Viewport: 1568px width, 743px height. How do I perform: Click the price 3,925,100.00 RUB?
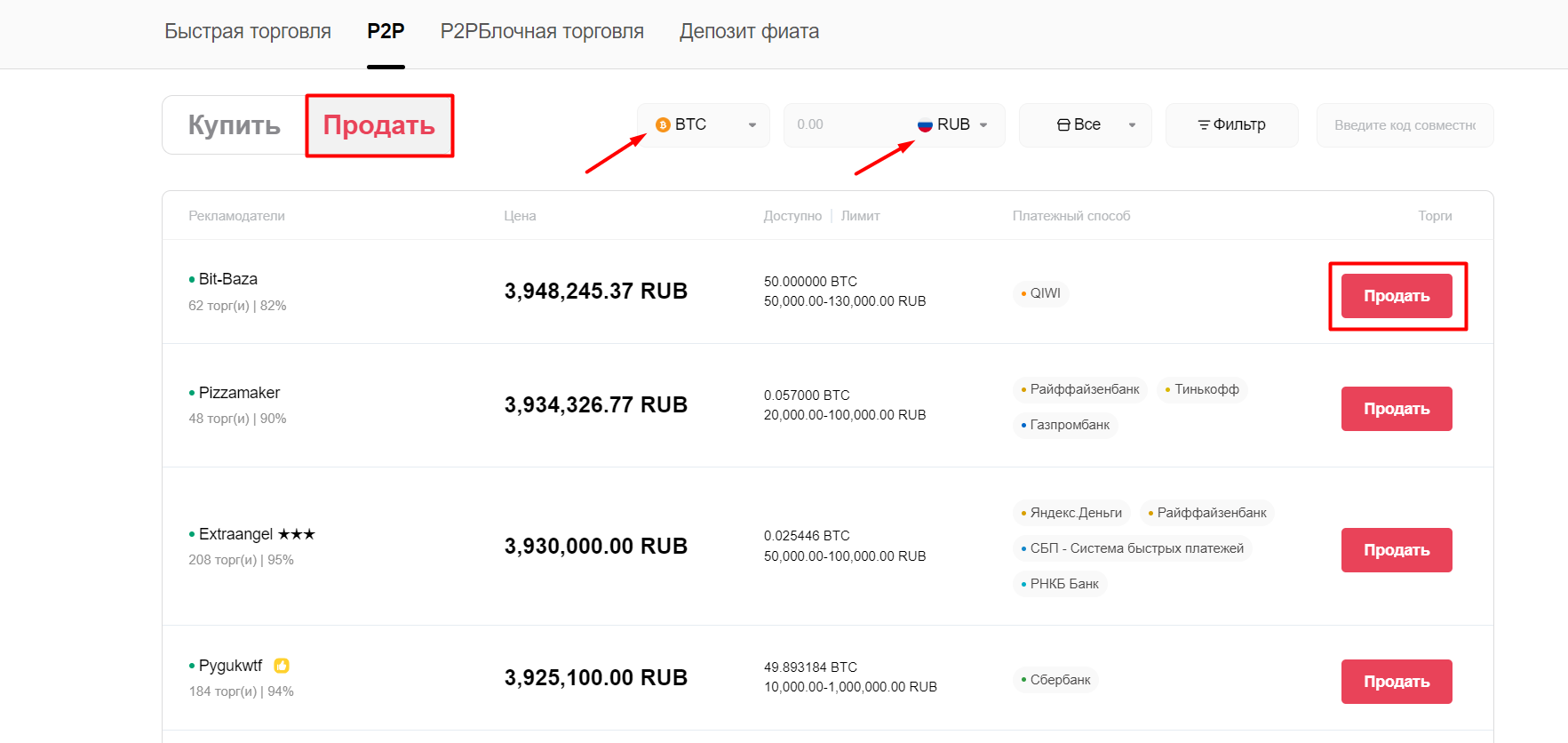tap(596, 678)
